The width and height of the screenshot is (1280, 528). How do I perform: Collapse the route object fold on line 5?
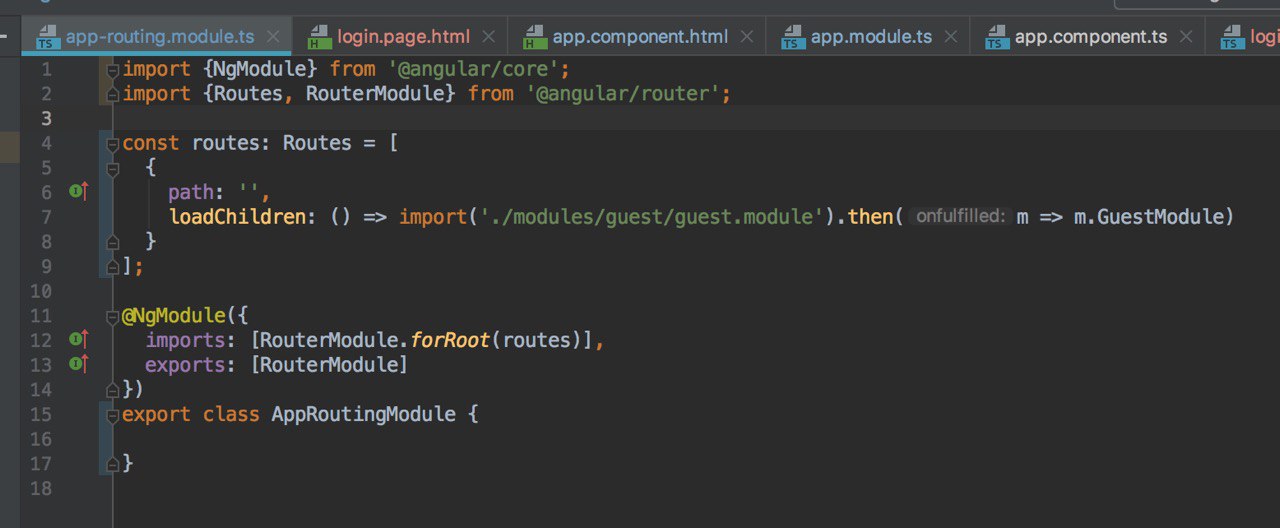point(113,168)
